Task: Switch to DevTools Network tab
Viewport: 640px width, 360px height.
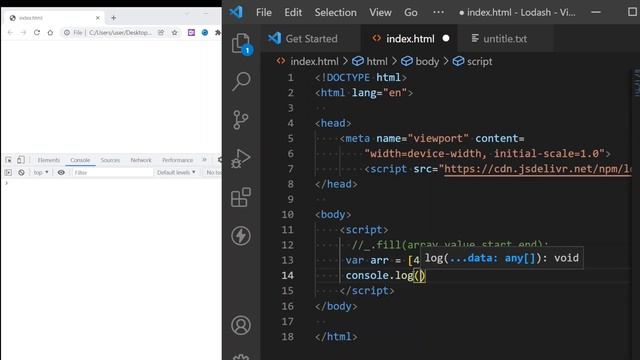Action: [141, 160]
